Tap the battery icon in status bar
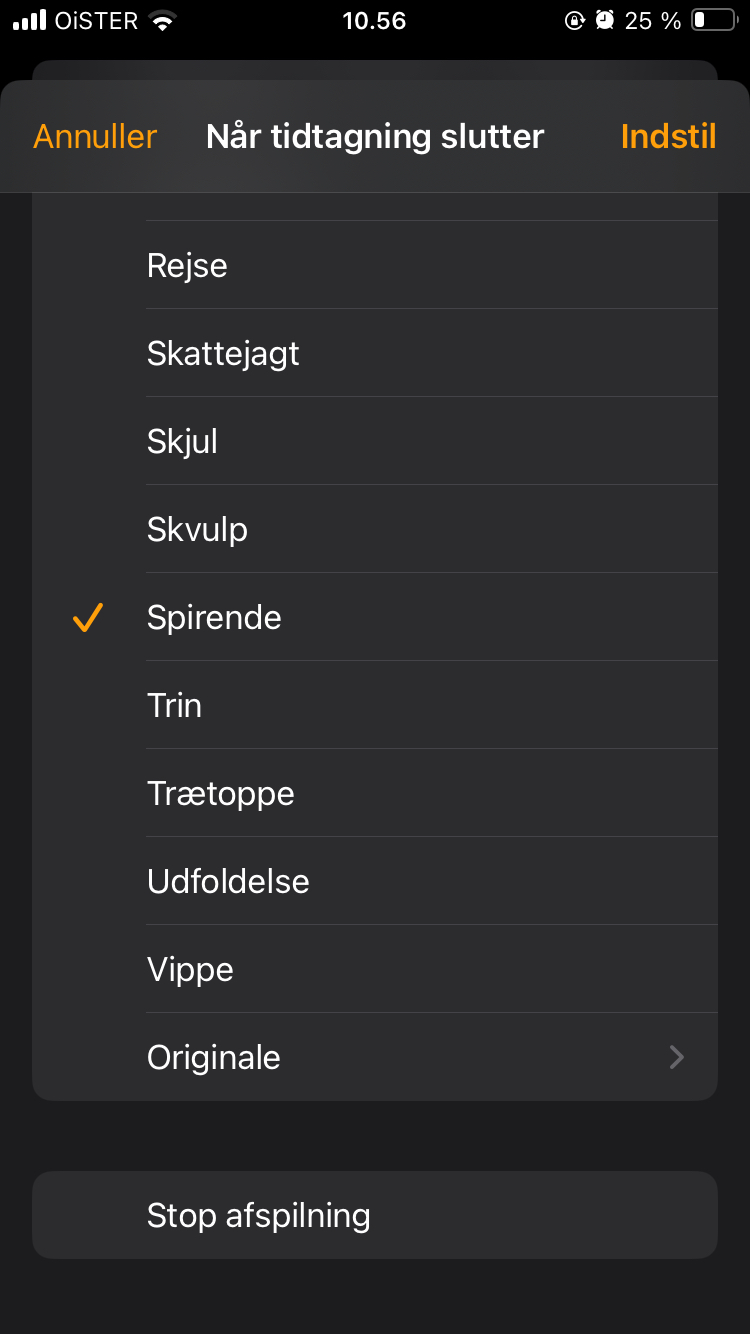The height and width of the screenshot is (1334, 750). 714,20
